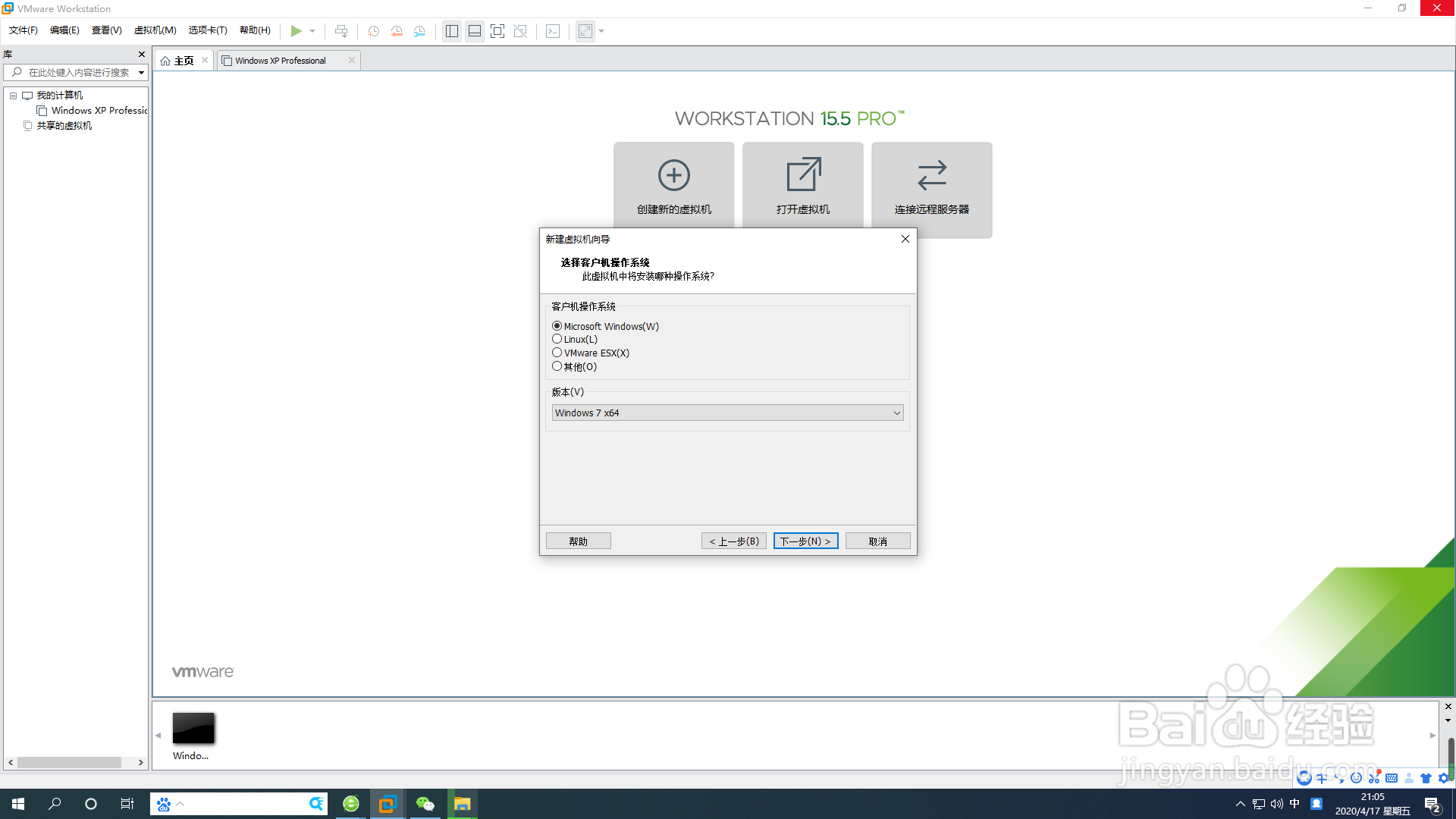The height and width of the screenshot is (819, 1456).
Task: Open the stretch display options arrow
Action: click(601, 31)
